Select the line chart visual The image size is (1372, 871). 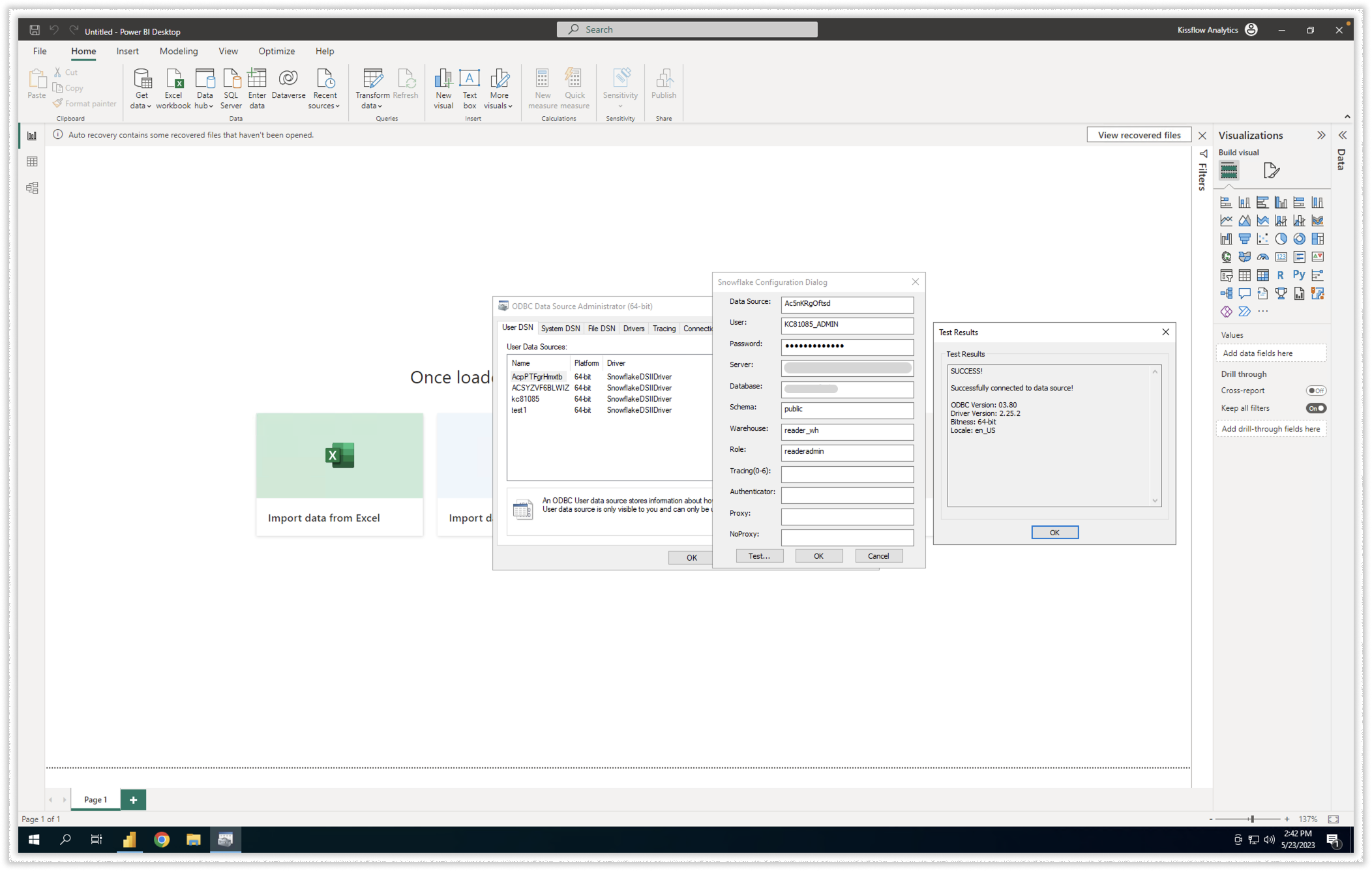1226,220
